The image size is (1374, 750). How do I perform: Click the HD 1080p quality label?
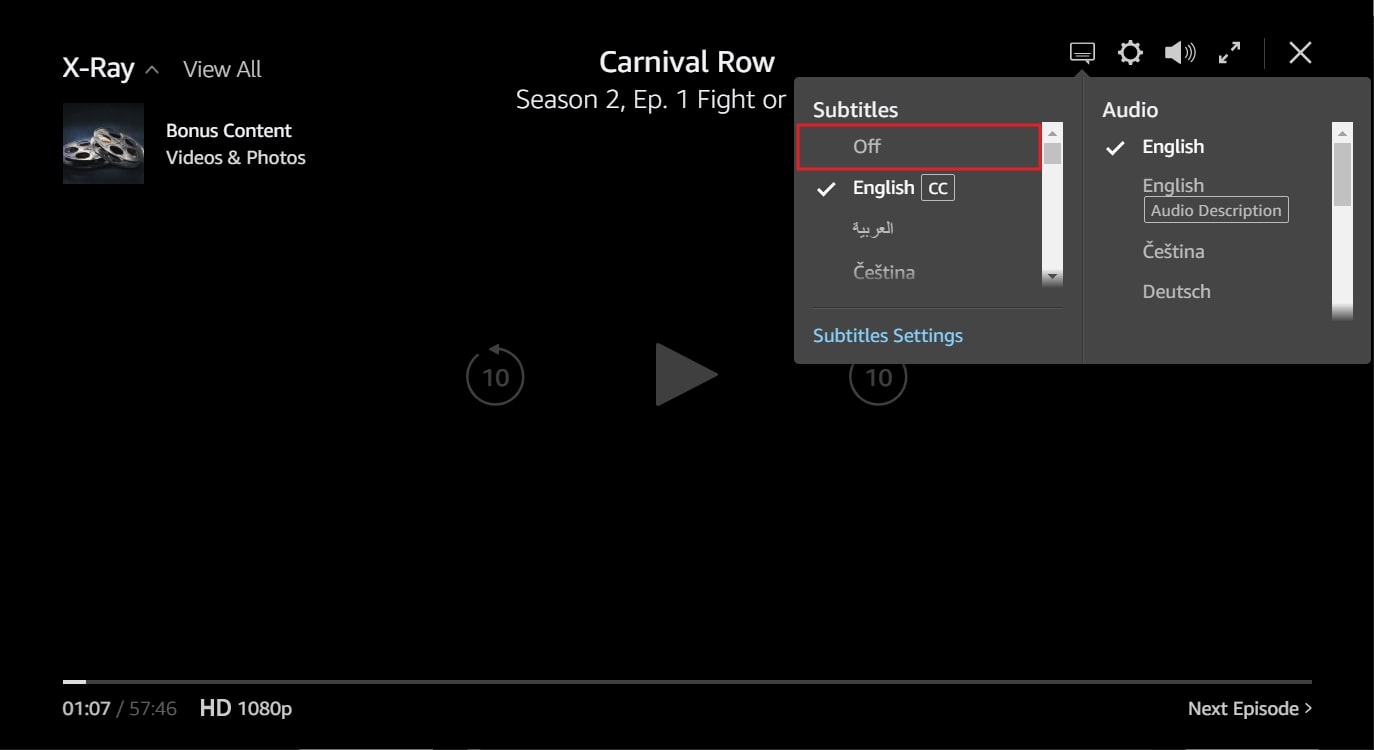(x=246, y=708)
